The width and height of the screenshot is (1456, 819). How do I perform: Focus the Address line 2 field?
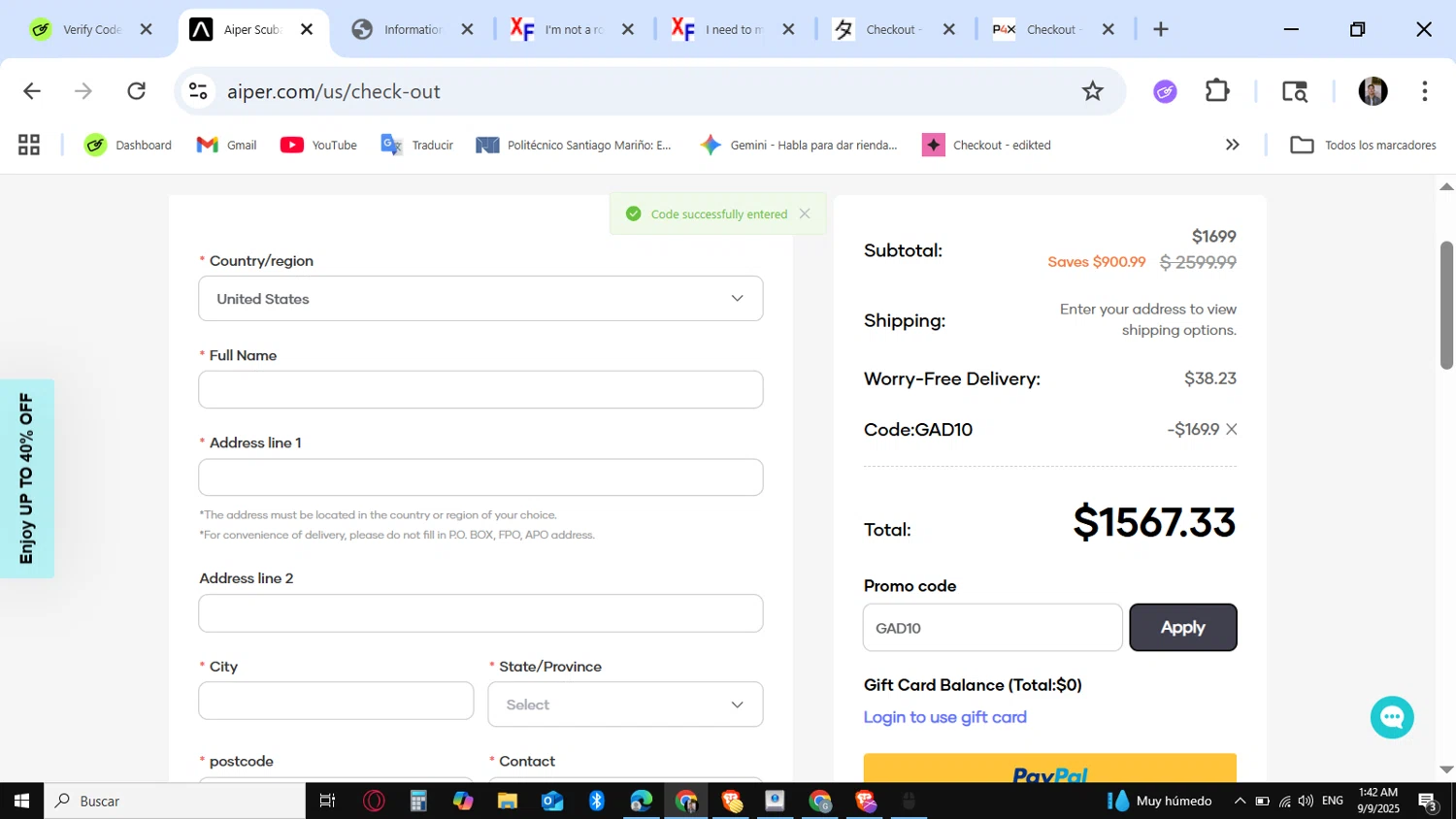pyautogui.click(x=480, y=612)
